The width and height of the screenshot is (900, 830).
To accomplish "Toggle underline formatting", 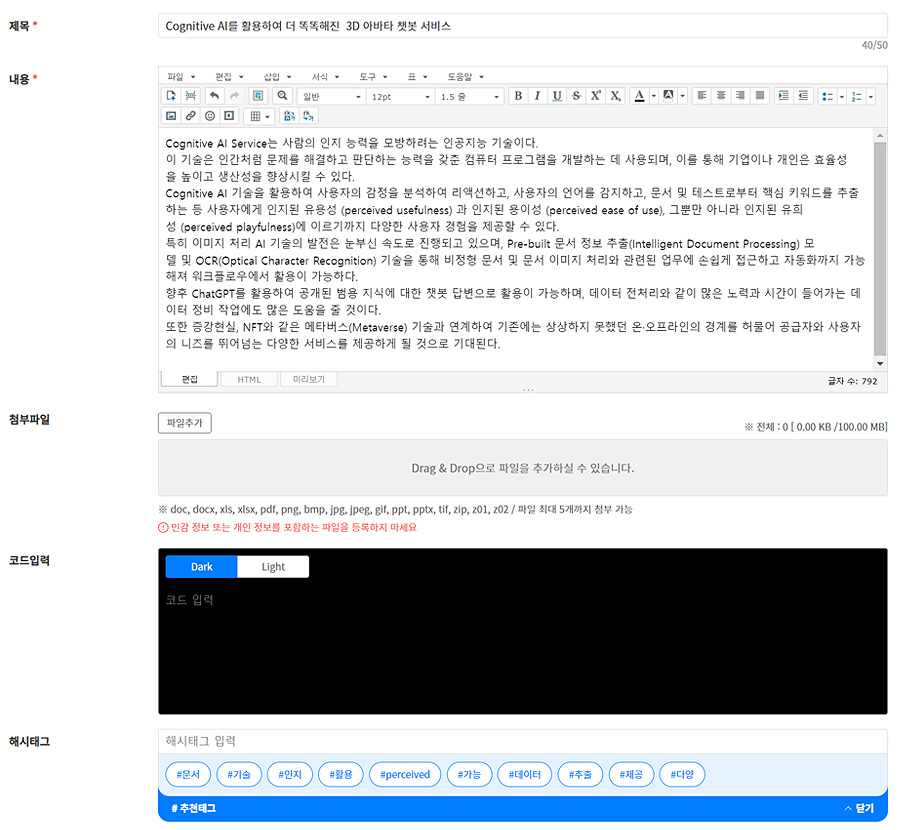I will [557, 96].
